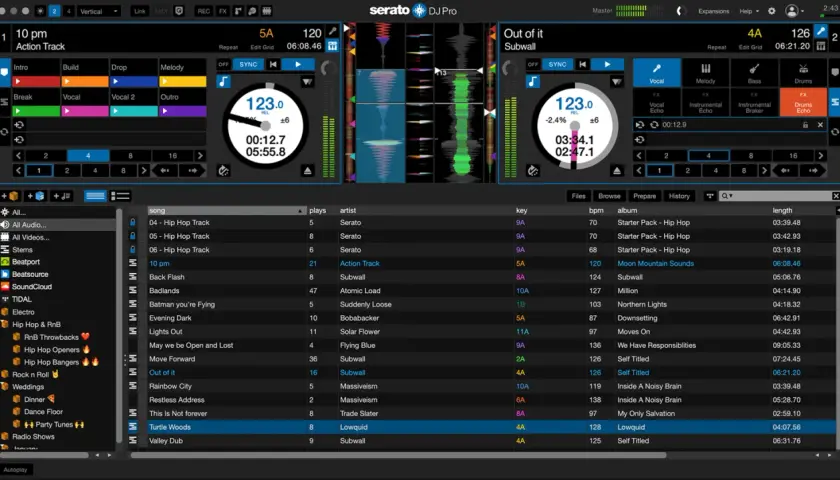The height and width of the screenshot is (480, 840).
Task: Lock the saved loop 00:12.9
Action: coord(805,125)
